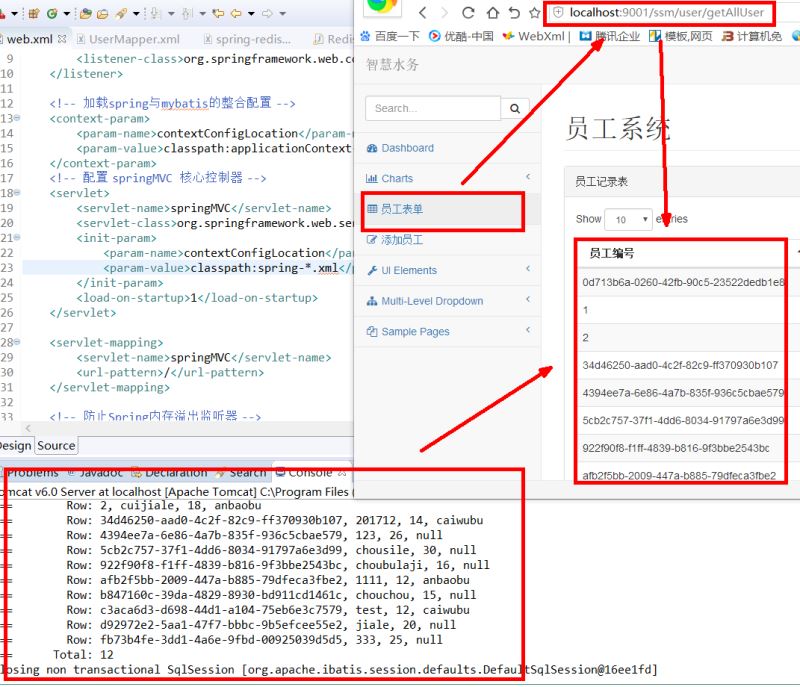The height and width of the screenshot is (687, 800).
Task: Open the back navigation history dropdown
Action: (251, 14)
